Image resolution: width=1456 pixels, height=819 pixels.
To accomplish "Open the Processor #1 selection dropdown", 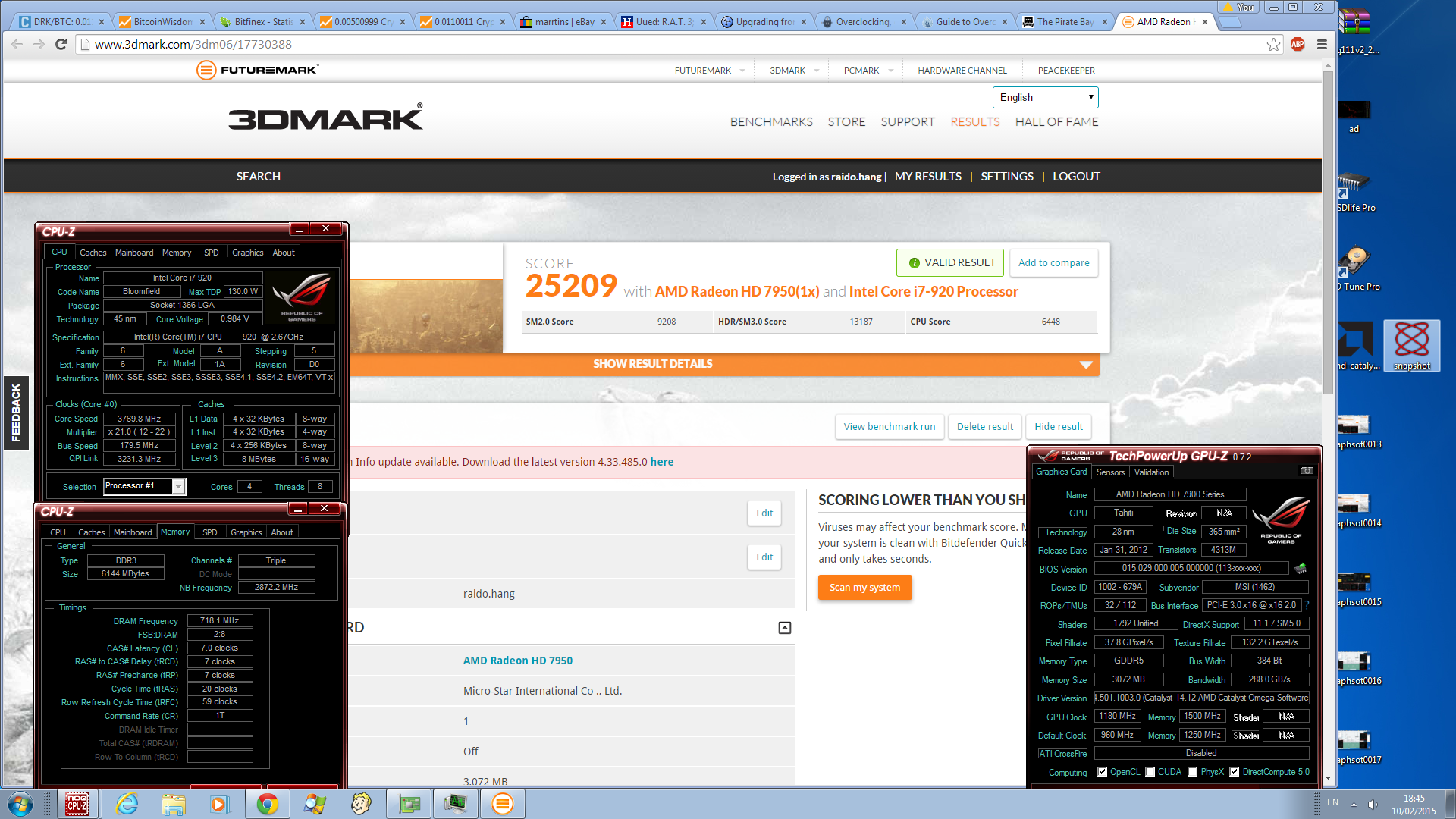I will click(144, 486).
